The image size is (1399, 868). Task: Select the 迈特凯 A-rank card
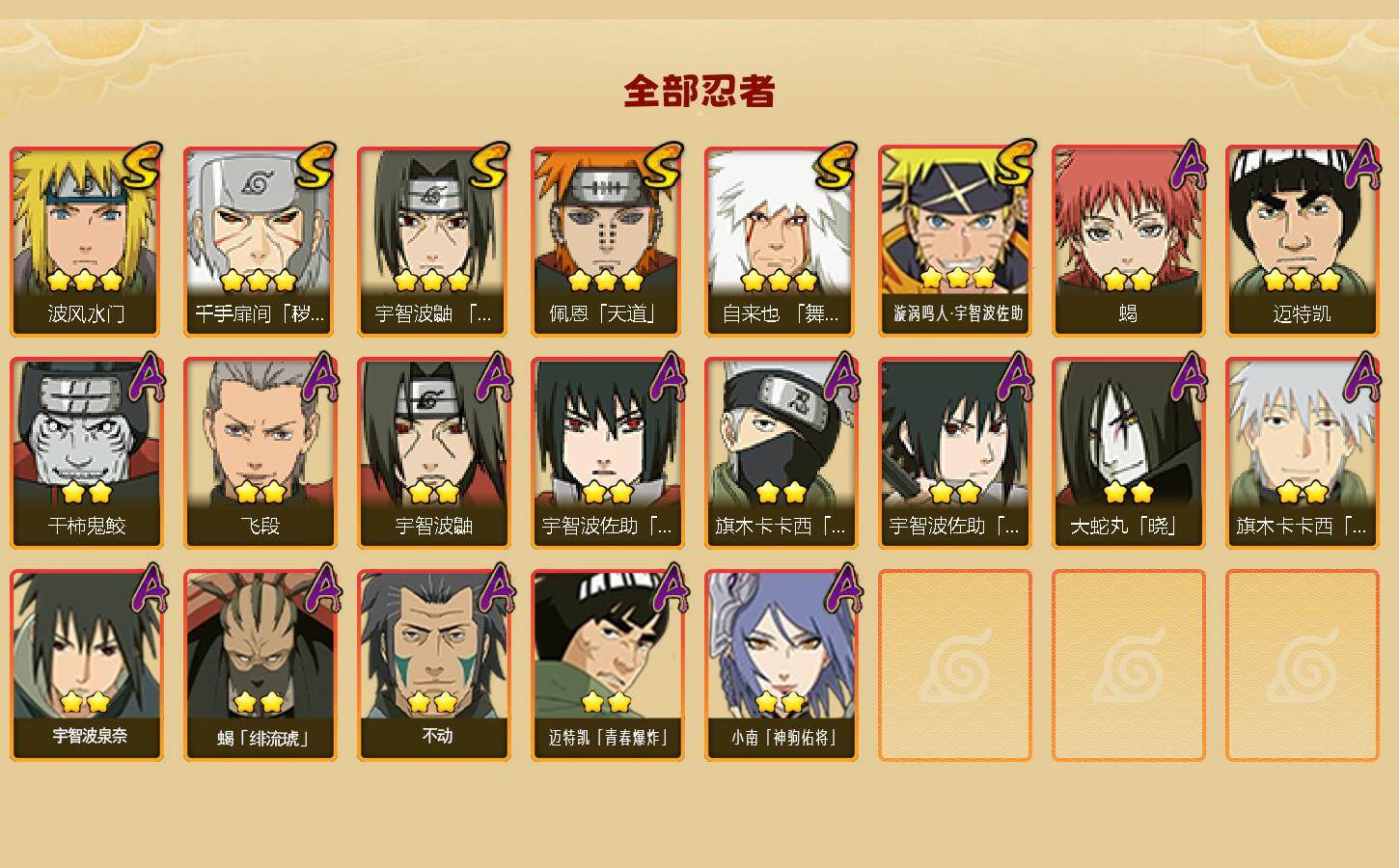1302,241
